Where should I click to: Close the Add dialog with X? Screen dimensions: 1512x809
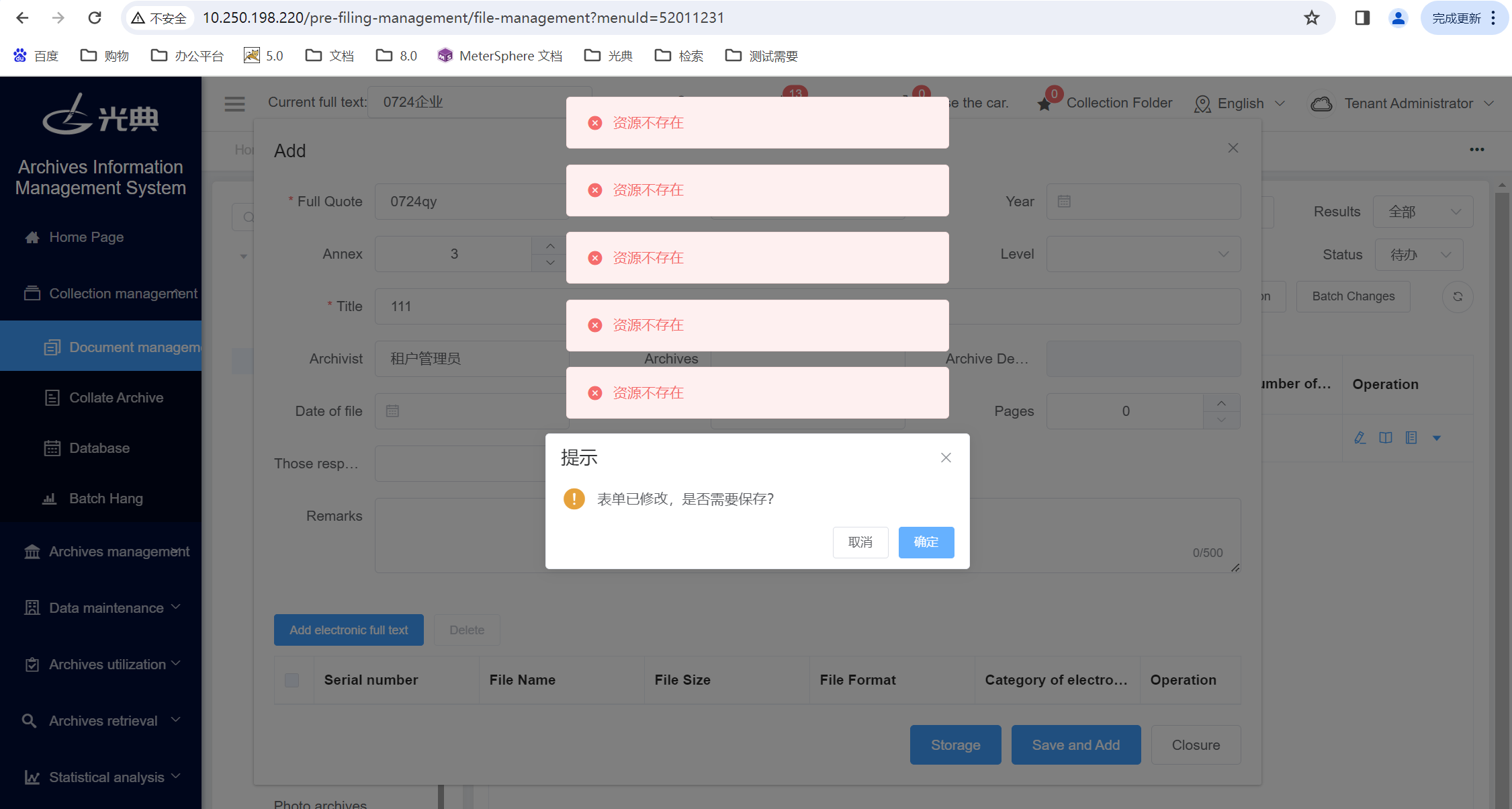click(1233, 148)
